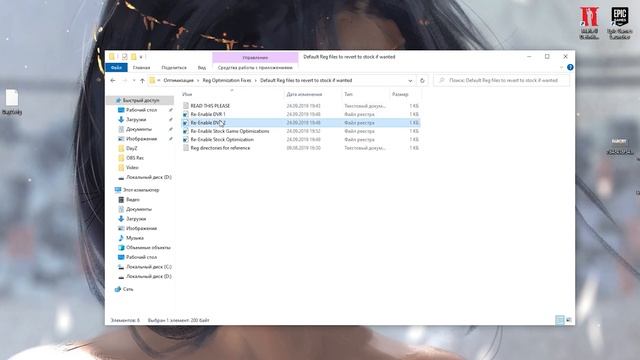The image size is (640, 360).
Task: Expand the ribbon with the chevron
Action: 561,67
